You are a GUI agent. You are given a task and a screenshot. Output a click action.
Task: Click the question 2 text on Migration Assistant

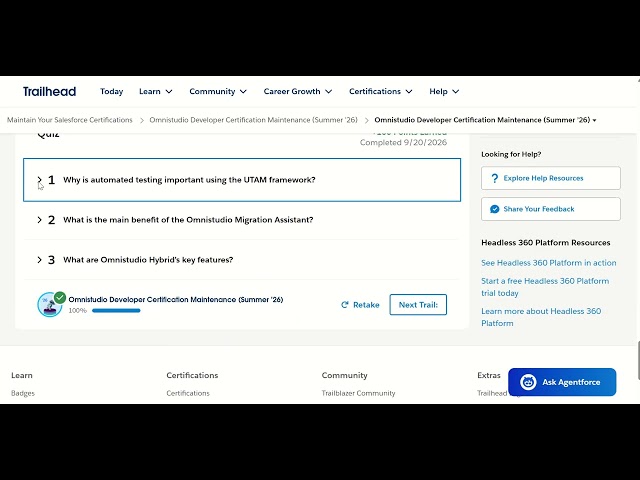pos(188,220)
